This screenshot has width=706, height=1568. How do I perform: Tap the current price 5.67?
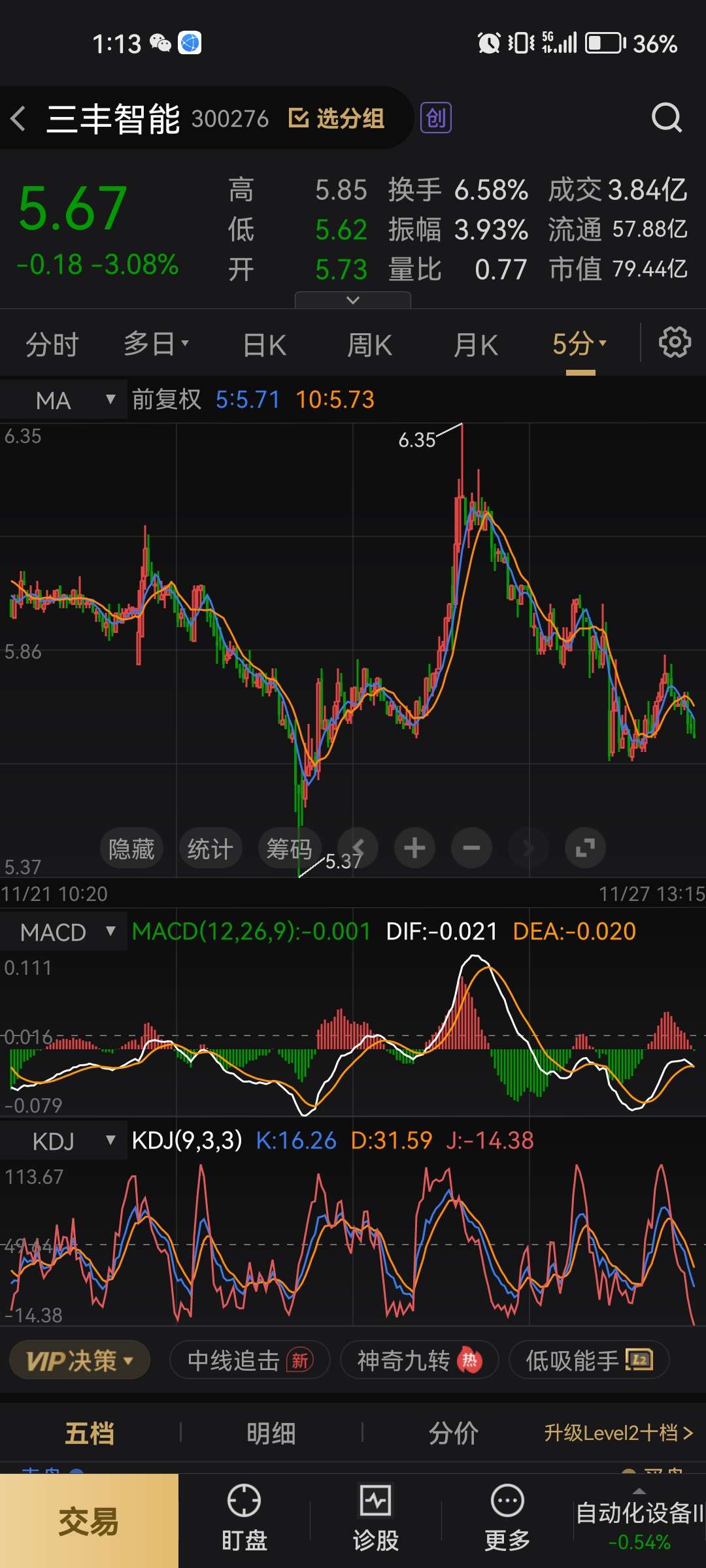coord(73,208)
